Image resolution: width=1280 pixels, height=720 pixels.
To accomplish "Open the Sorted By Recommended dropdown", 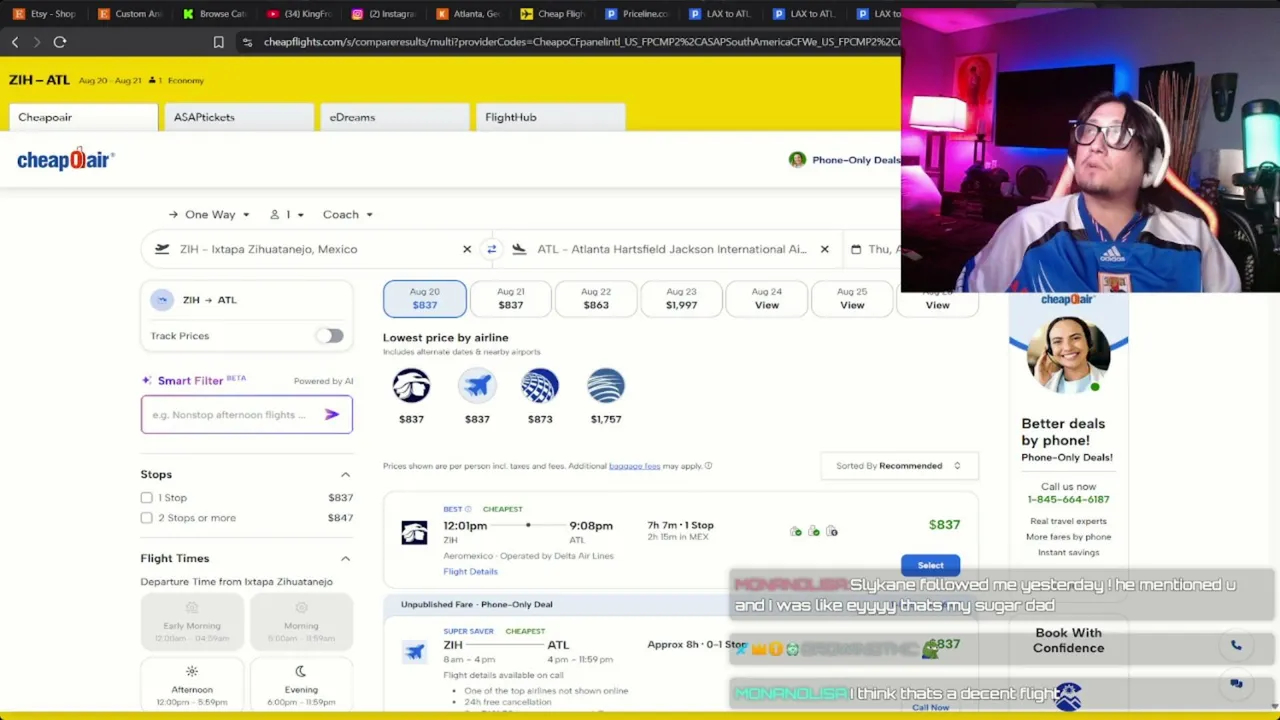I will click(x=899, y=466).
